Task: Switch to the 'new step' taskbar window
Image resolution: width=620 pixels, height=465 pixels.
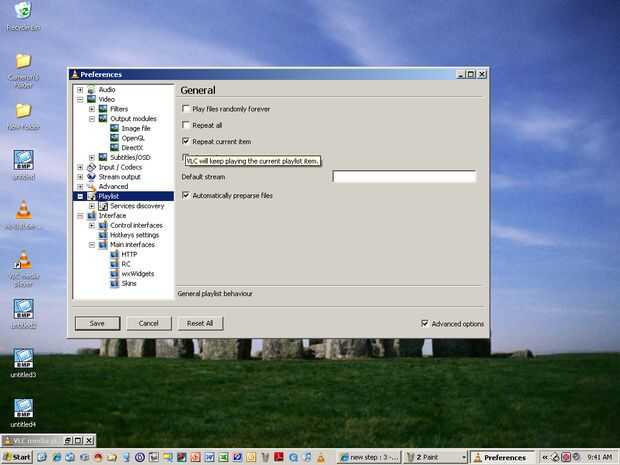Action: pos(369,457)
